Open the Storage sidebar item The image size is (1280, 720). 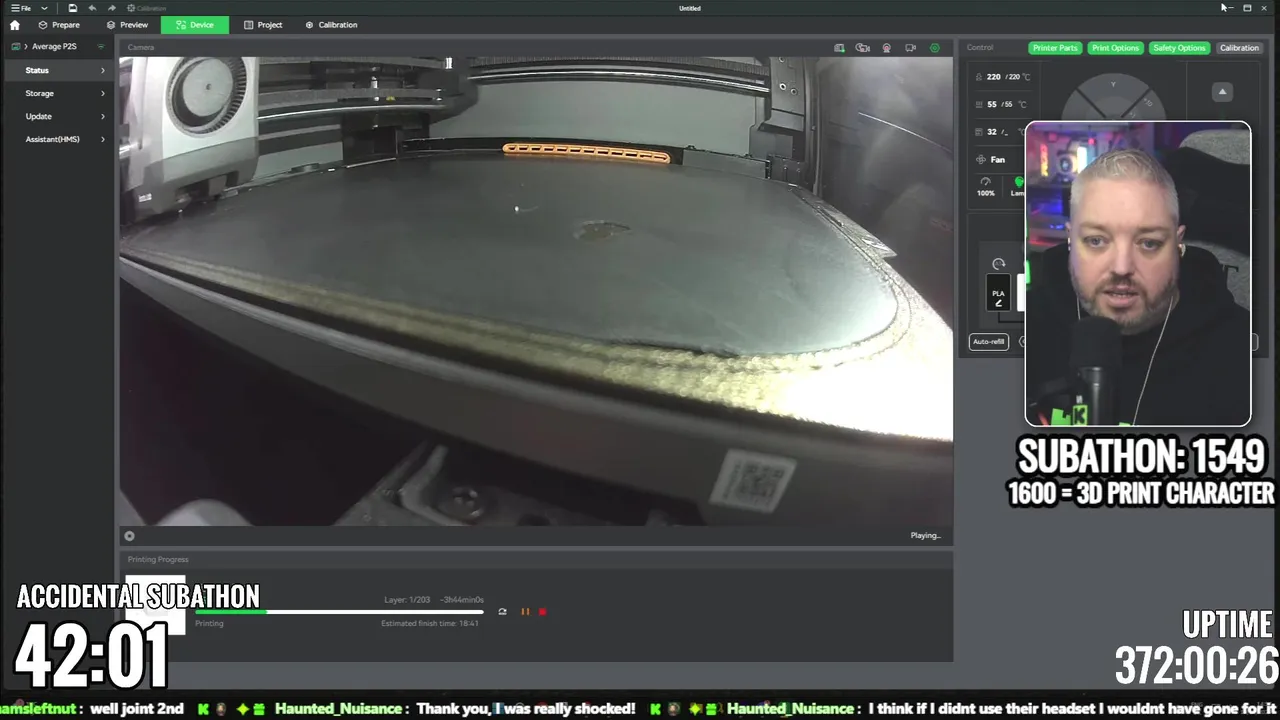[60, 93]
